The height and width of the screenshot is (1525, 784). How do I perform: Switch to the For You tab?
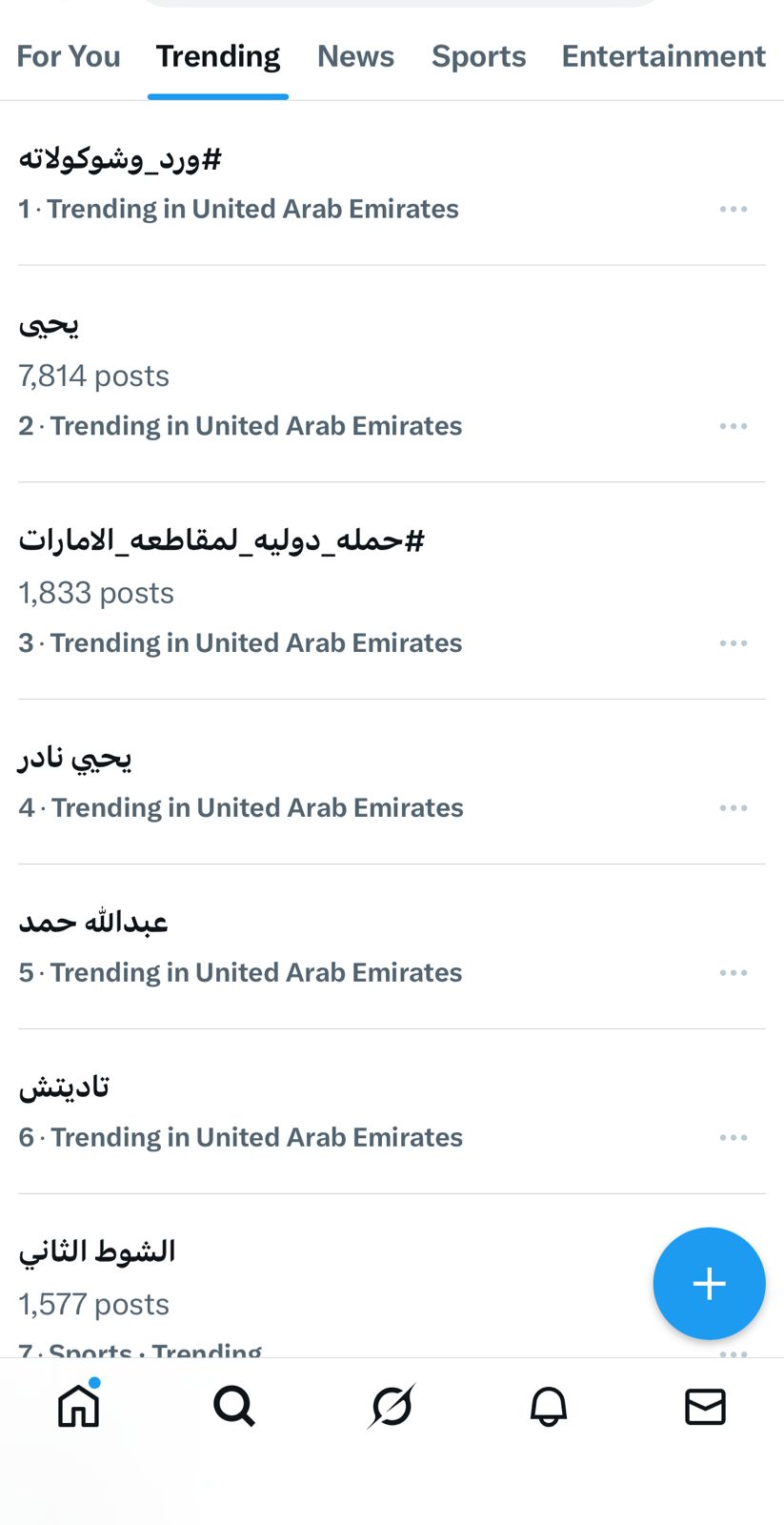tap(69, 56)
